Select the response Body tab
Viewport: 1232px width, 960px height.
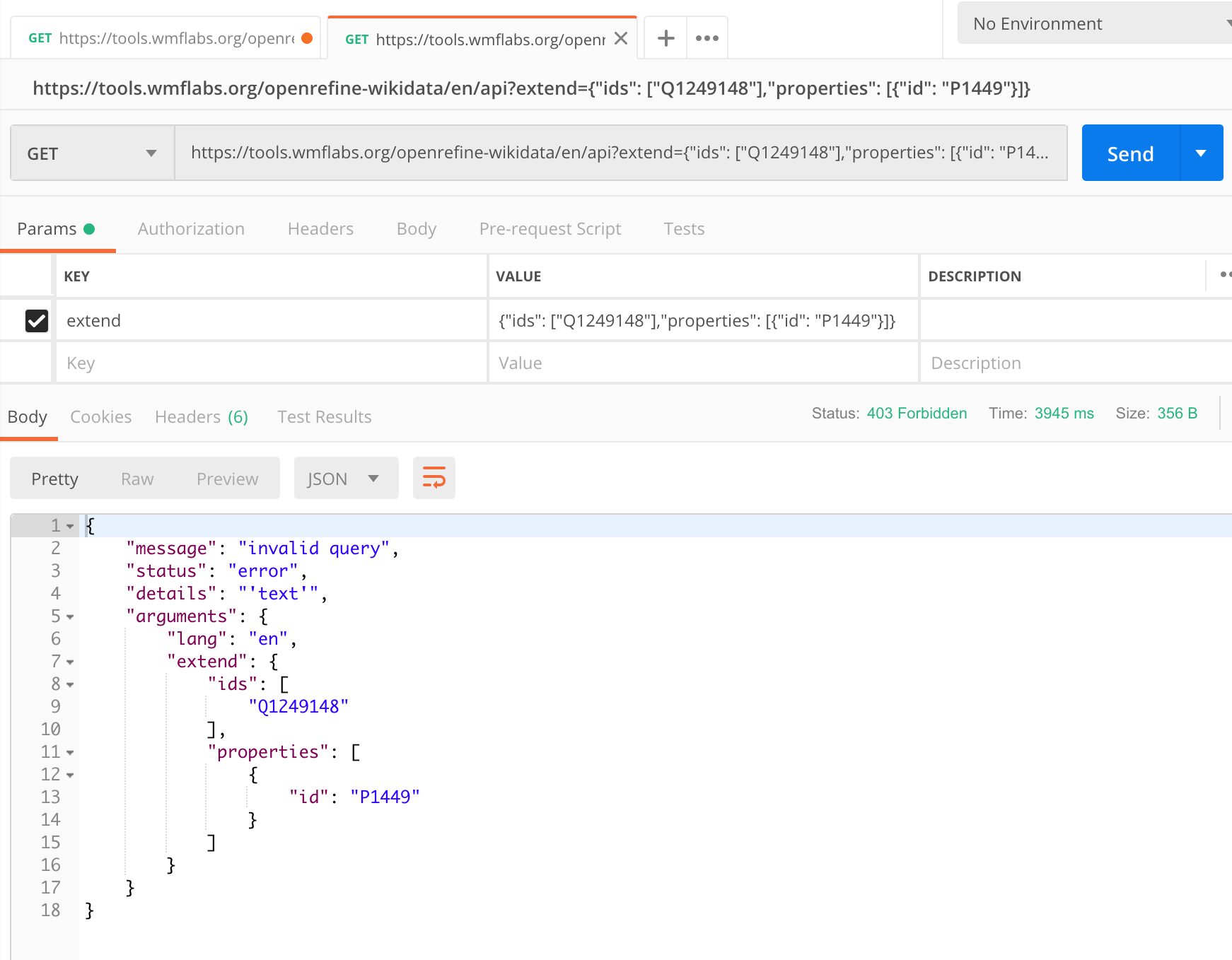(x=28, y=417)
